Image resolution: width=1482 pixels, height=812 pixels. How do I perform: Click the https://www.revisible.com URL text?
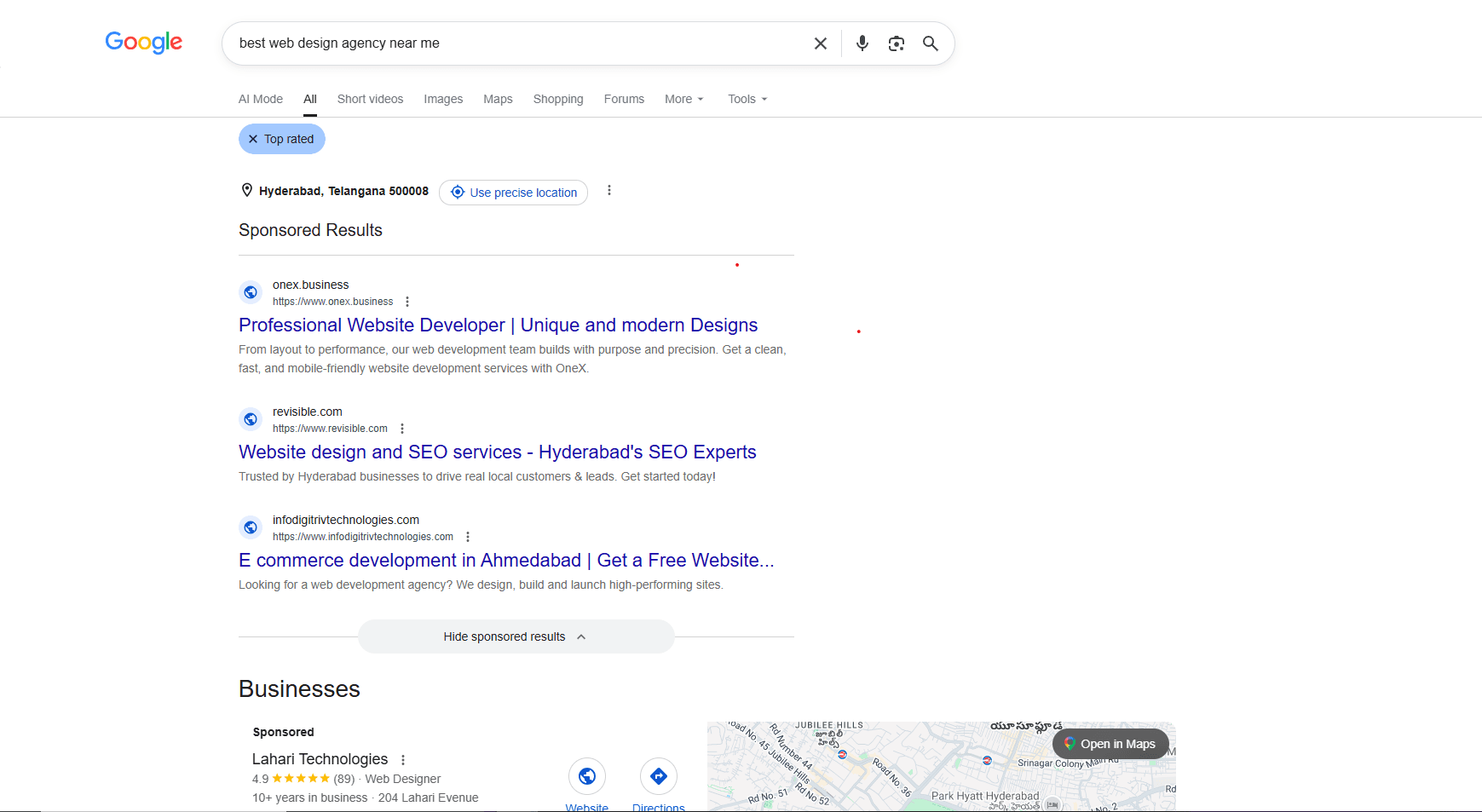coord(330,429)
